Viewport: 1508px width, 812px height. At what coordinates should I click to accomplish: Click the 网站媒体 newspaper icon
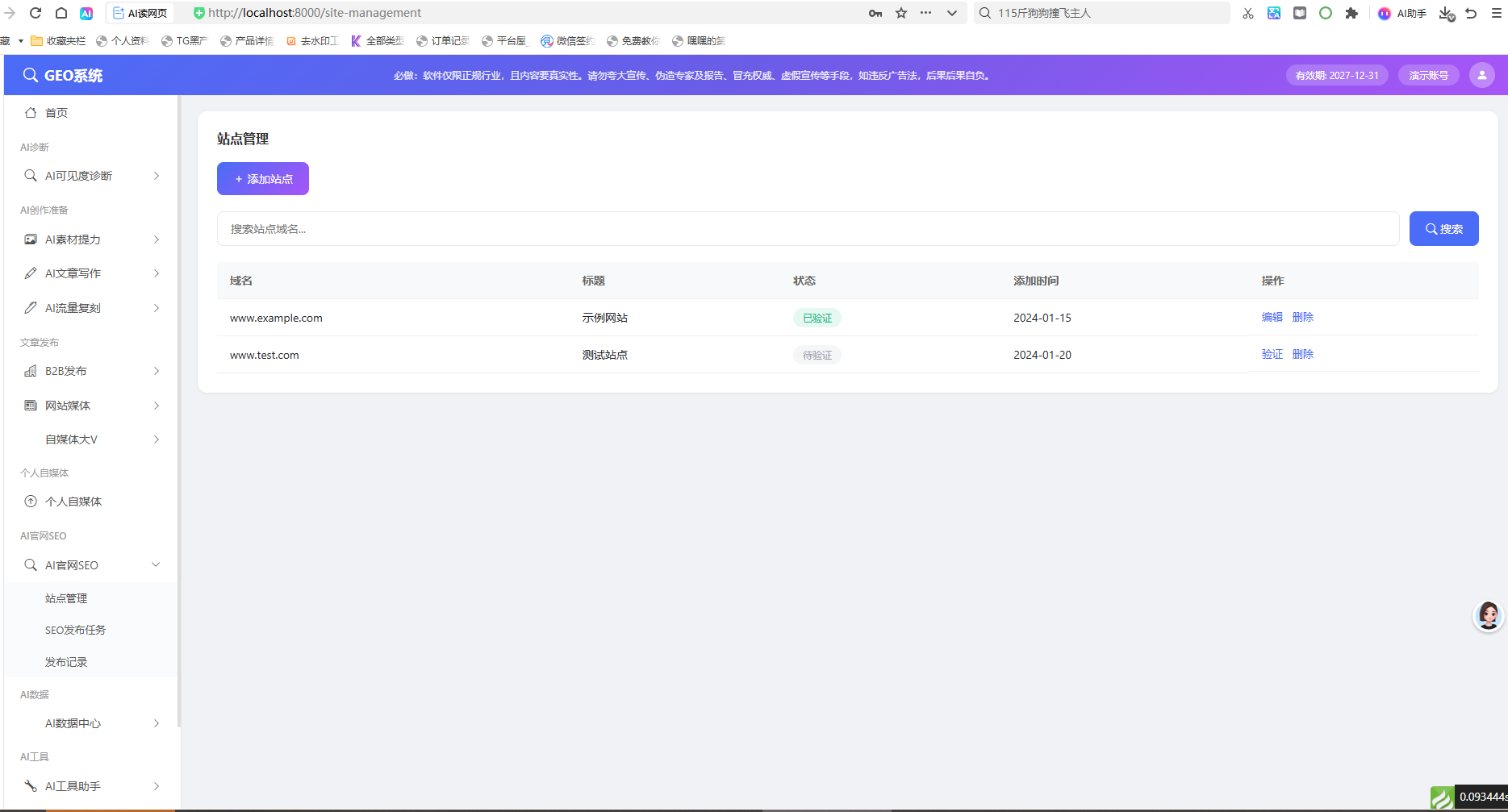(x=31, y=406)
